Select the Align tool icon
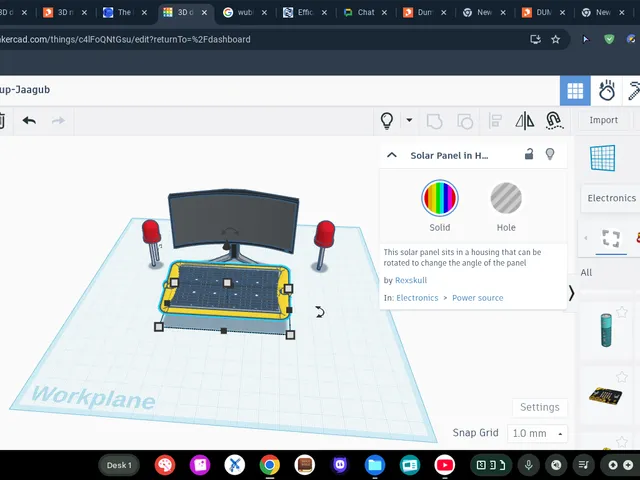 (x=495, y=121)
